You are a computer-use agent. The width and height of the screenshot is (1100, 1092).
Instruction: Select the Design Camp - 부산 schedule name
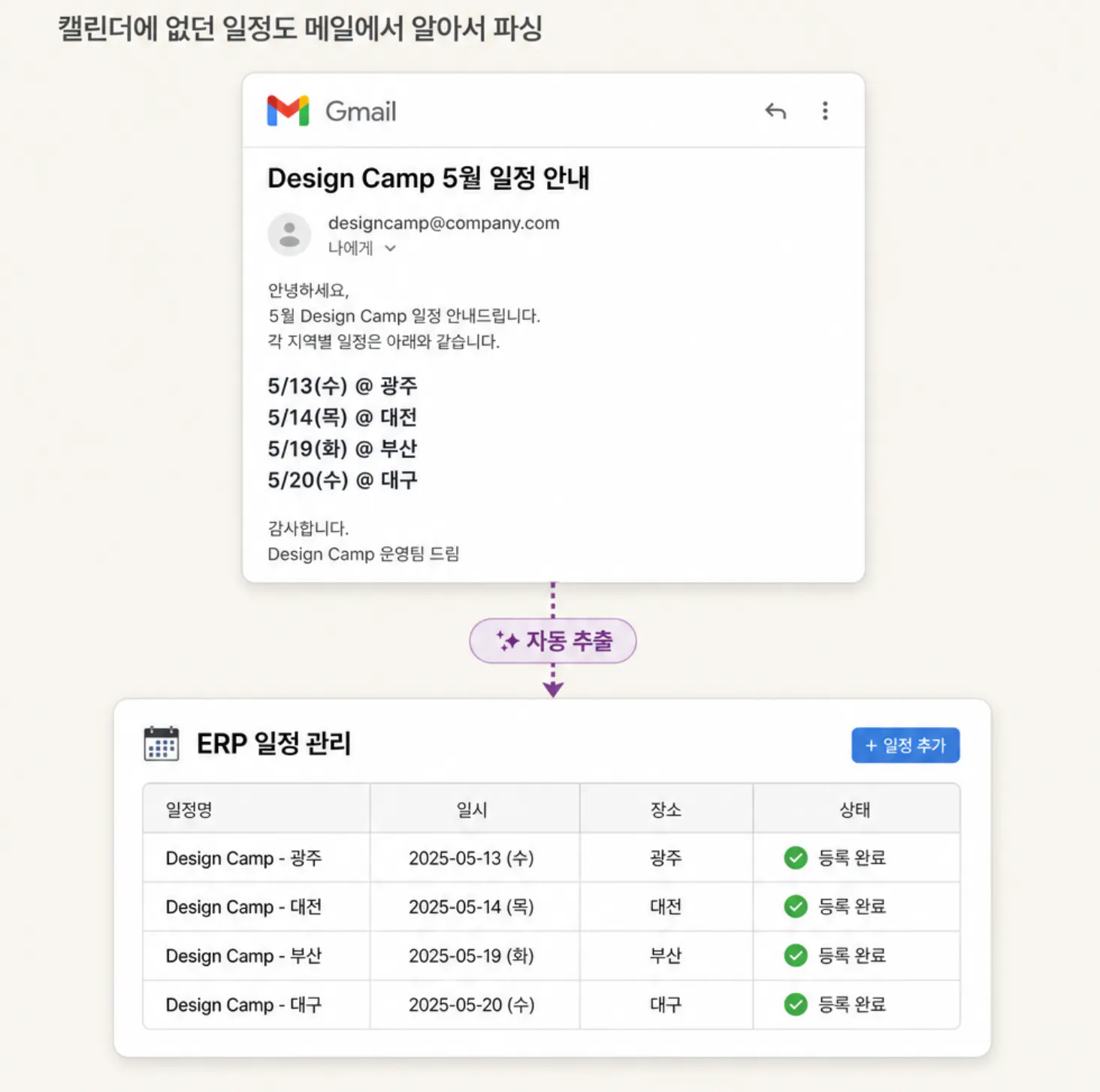coord(243,955)
